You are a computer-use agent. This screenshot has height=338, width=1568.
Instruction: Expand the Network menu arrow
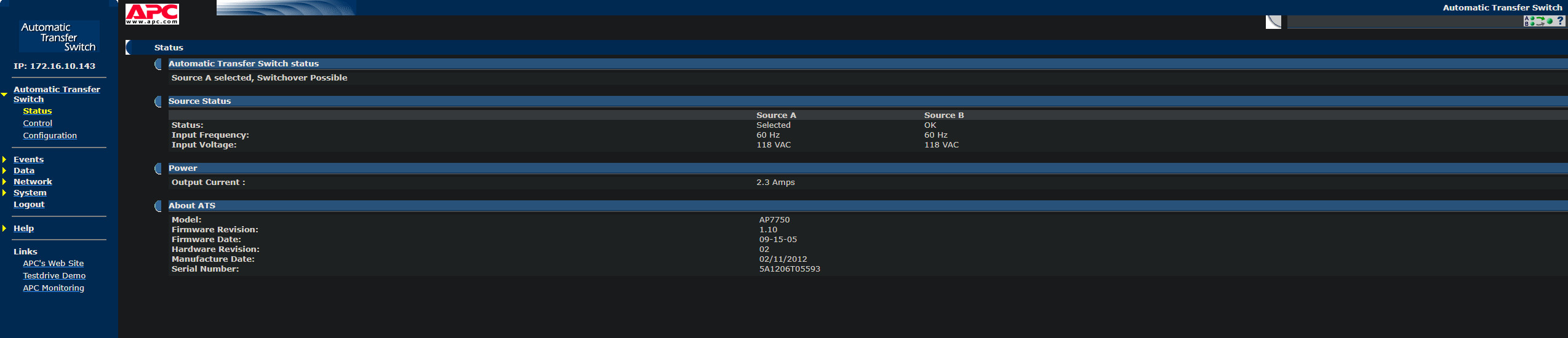pos(4,182)
